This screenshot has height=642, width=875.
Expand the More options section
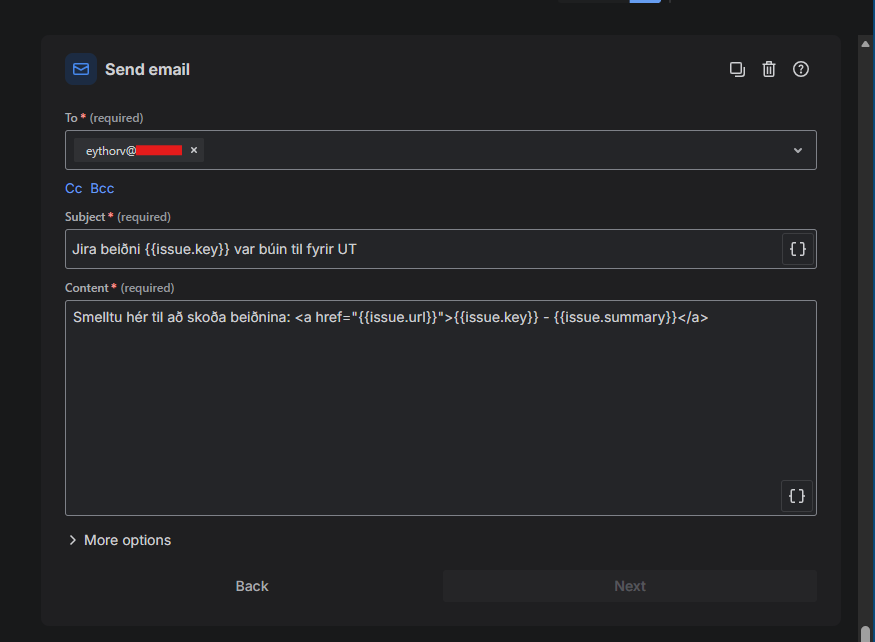[119, 540]
